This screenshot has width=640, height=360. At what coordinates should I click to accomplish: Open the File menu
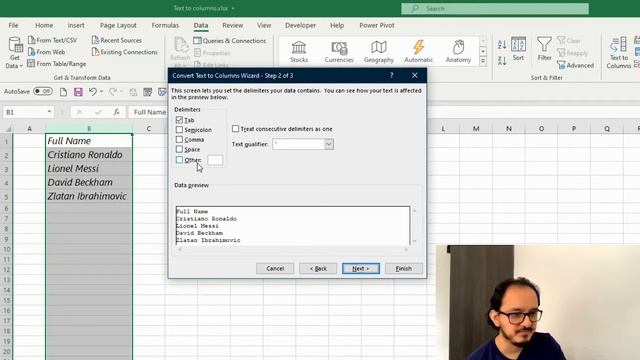13,25
